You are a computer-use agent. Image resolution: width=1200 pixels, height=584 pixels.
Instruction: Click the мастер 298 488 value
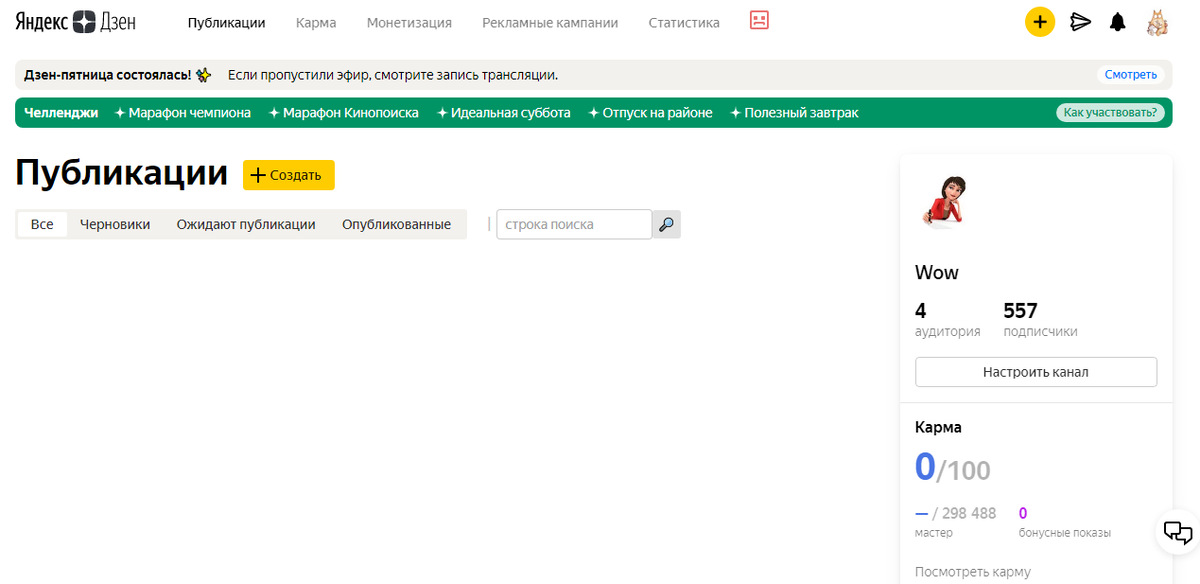coord(955,523)
